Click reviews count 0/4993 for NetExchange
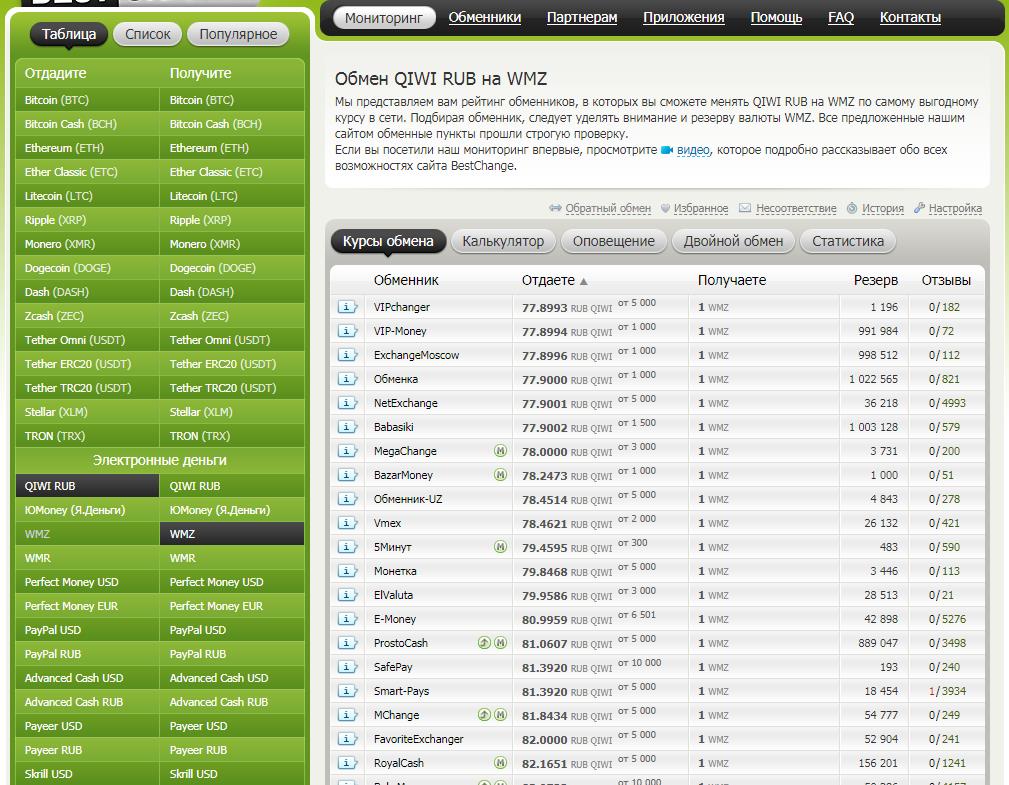 click(x=947, y=403)
